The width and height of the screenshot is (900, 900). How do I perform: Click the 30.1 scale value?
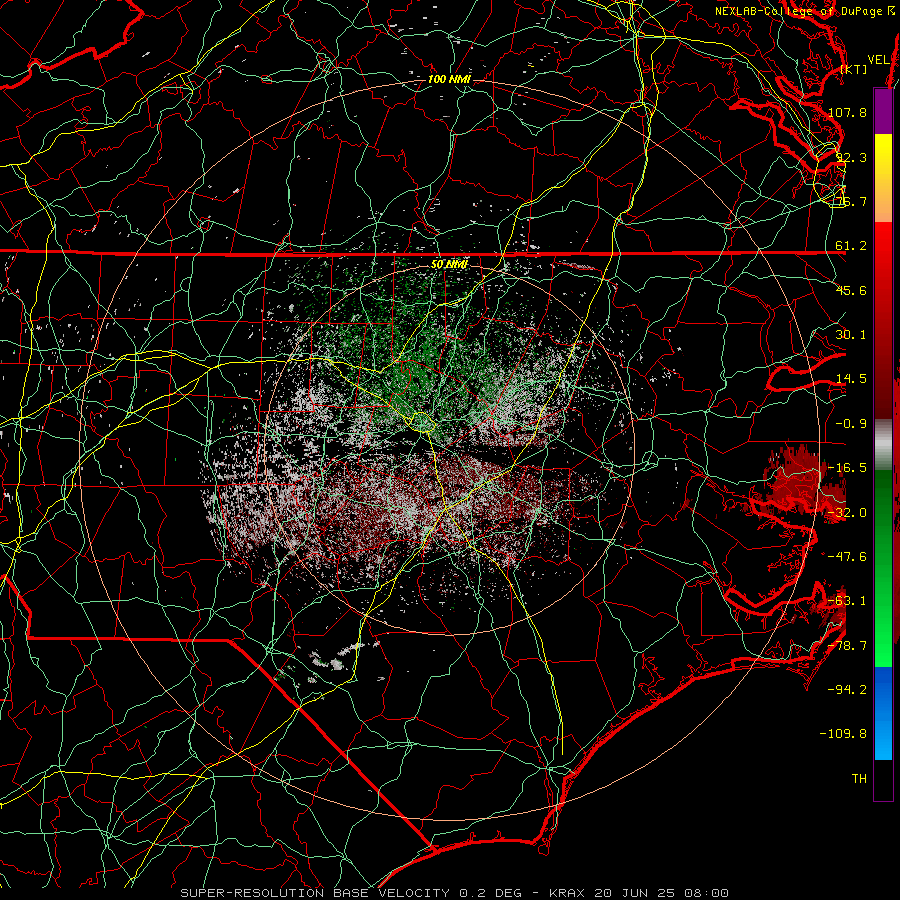coord(851,335)
